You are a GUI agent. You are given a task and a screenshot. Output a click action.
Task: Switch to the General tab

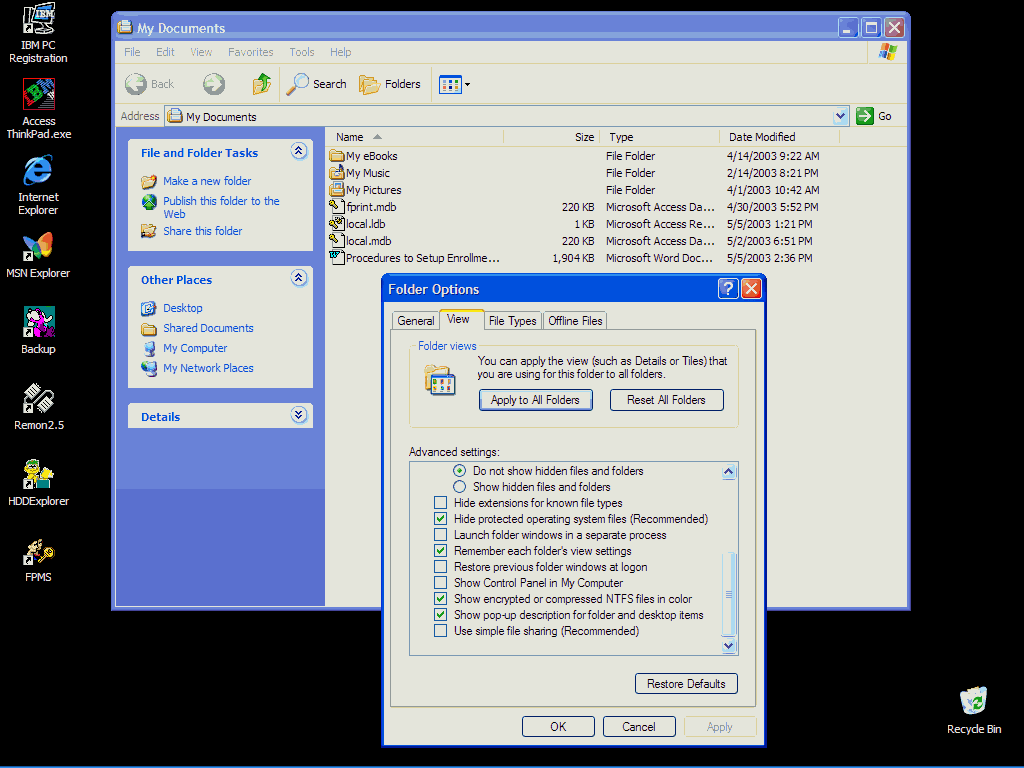pos(415,321)
